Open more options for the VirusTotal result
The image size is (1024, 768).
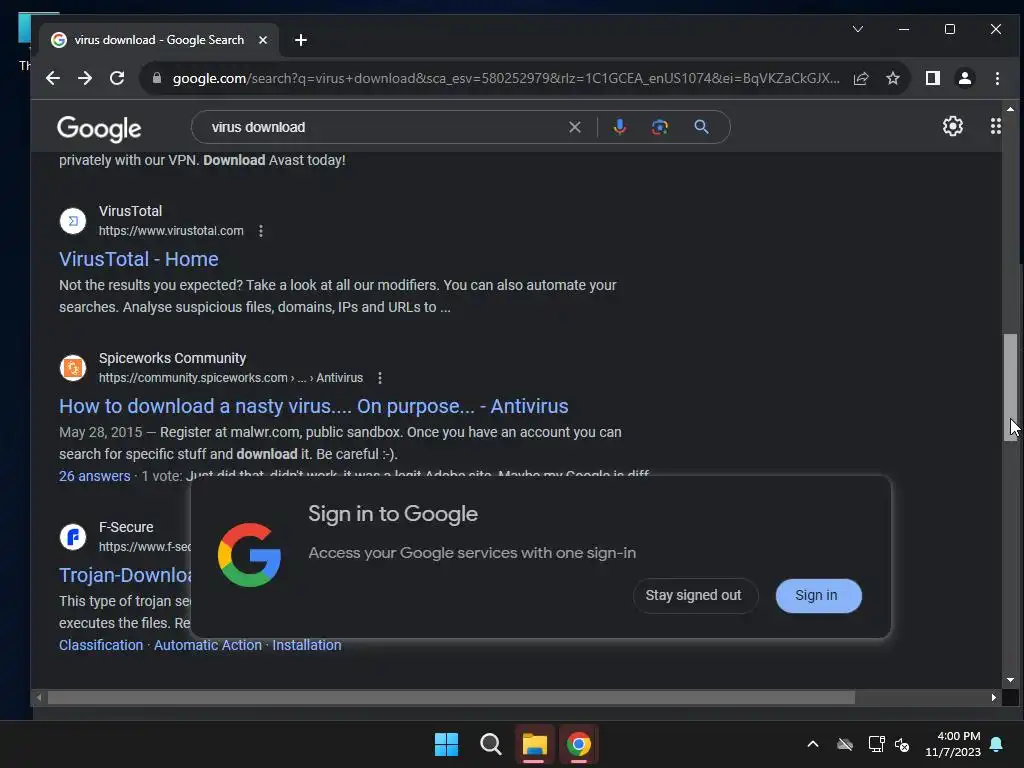[261, 231]
